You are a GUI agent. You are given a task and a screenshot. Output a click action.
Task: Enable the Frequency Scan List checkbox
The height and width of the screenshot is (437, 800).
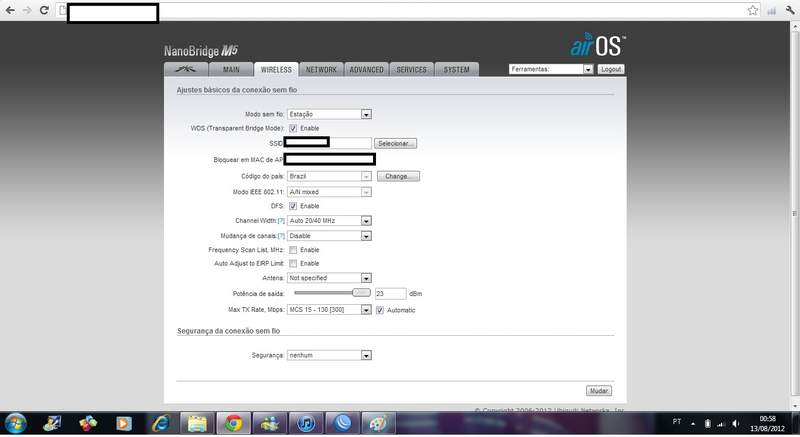[x=293, y=250]
